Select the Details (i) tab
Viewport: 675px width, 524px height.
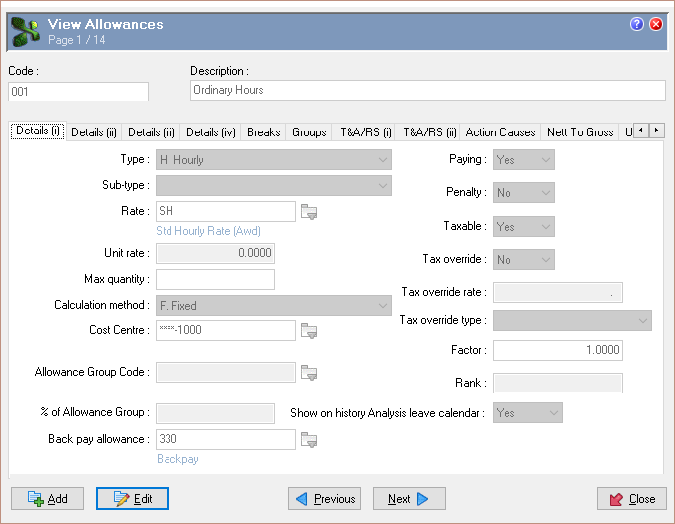[37, 131]
